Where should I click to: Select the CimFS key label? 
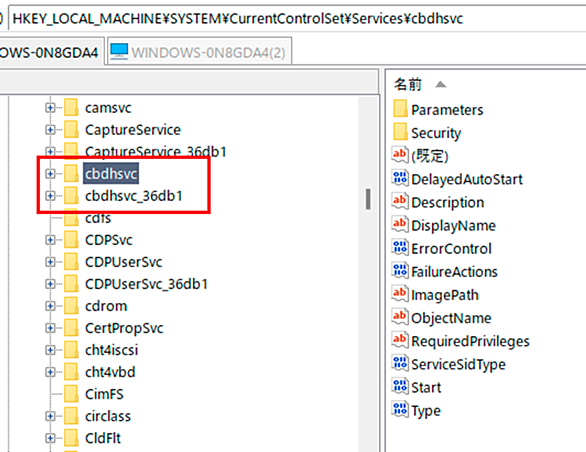pyautogui.click(x=104, y=394)
